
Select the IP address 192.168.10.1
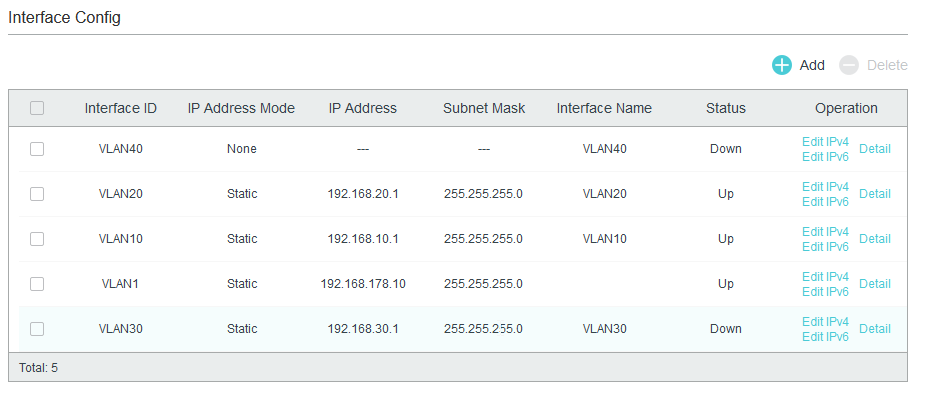point(362,239)
